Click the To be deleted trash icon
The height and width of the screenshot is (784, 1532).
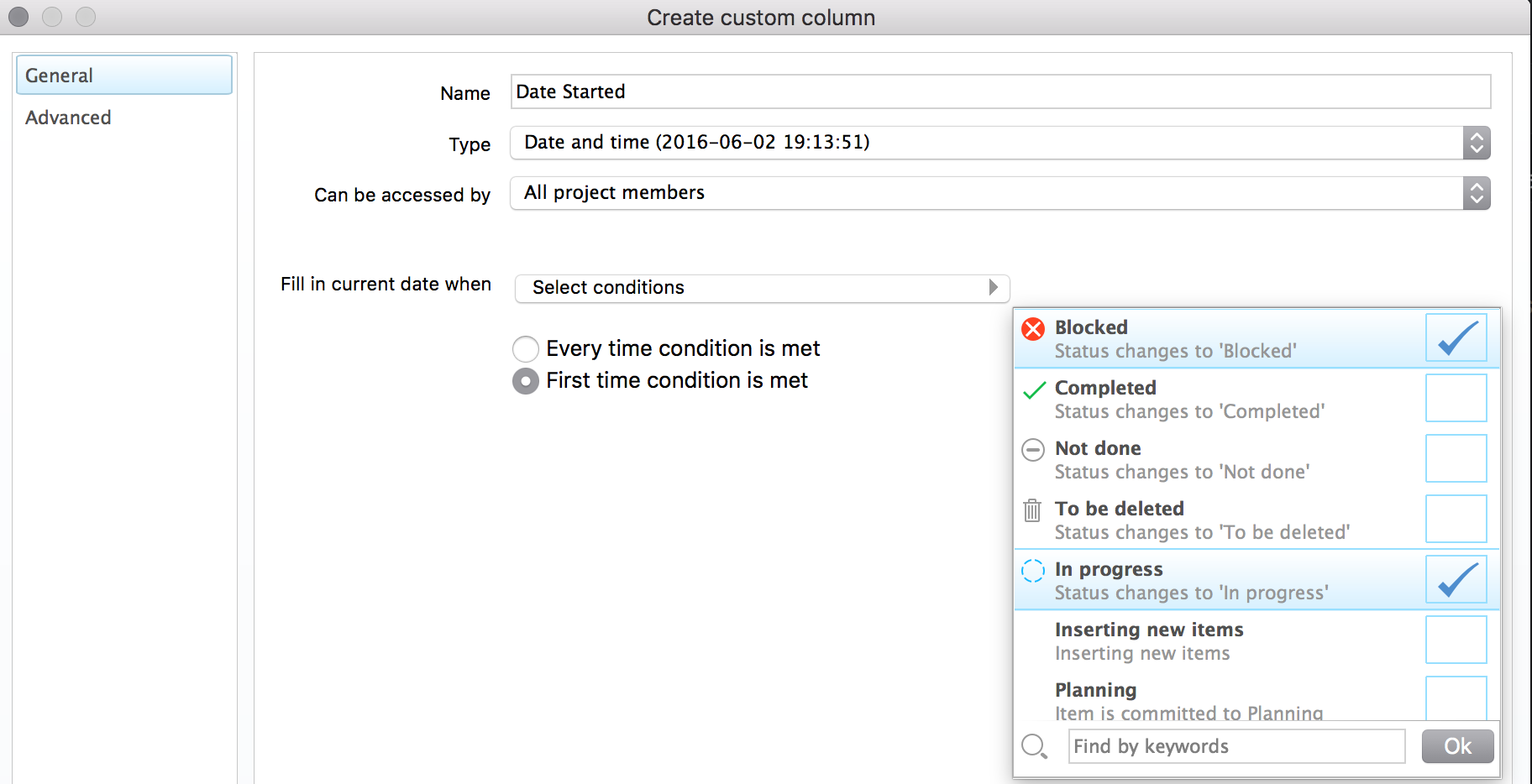coord(1032,510)
